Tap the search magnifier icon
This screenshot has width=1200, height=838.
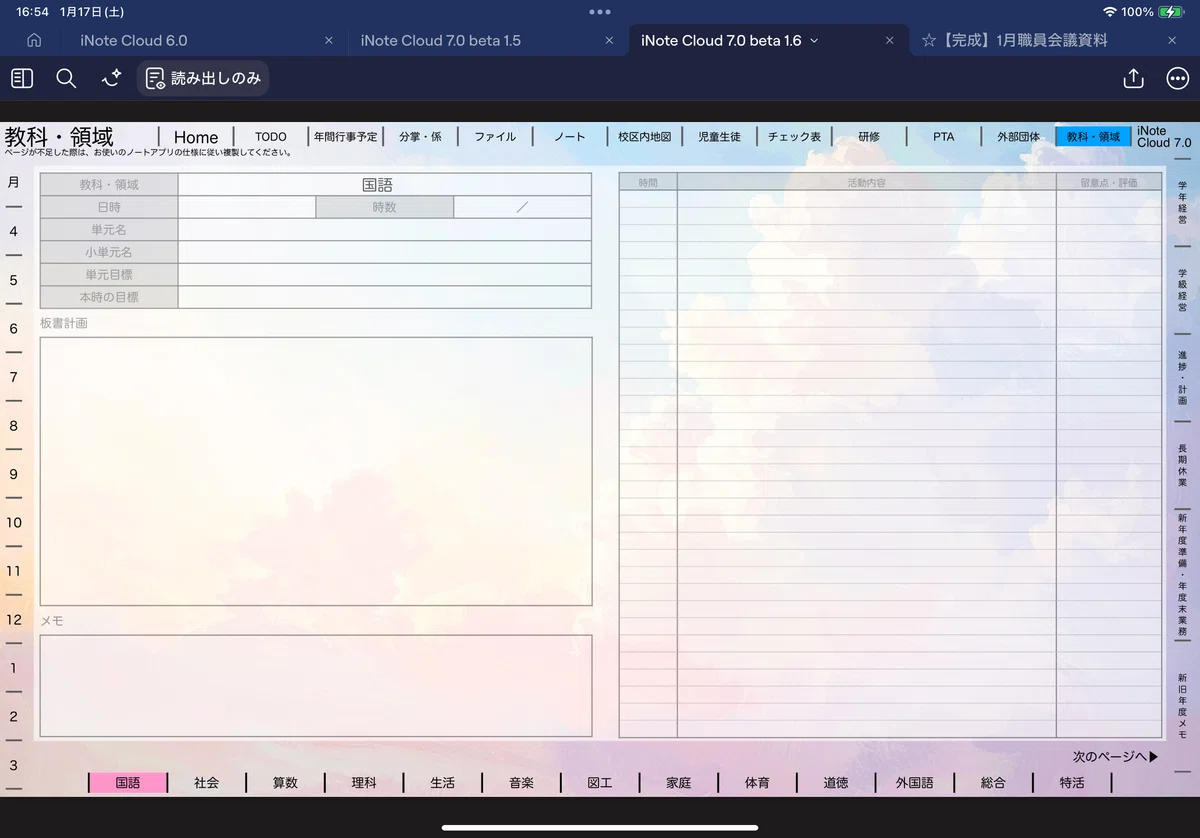66,78
